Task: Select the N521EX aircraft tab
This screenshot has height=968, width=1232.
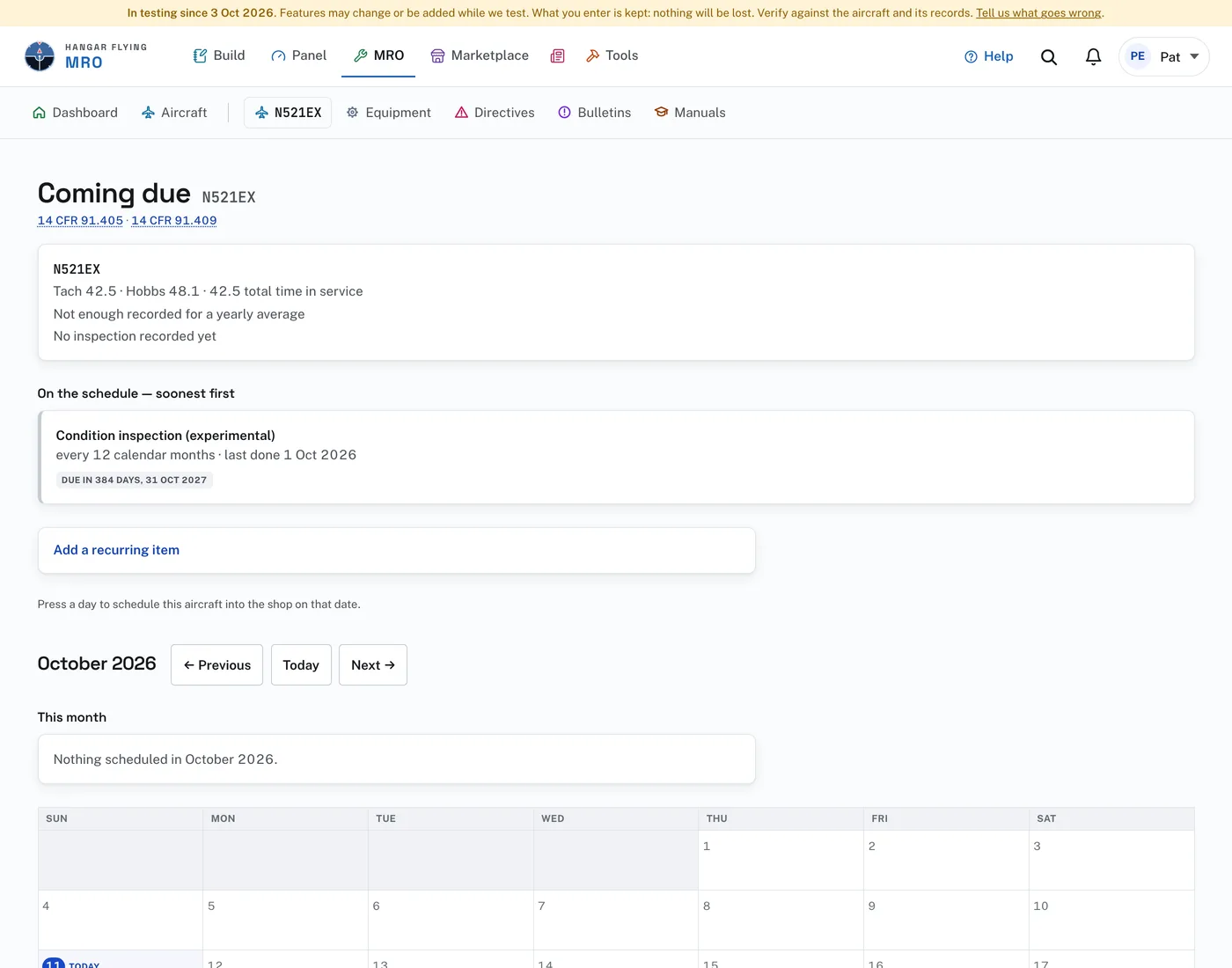Action: point(288,113)
